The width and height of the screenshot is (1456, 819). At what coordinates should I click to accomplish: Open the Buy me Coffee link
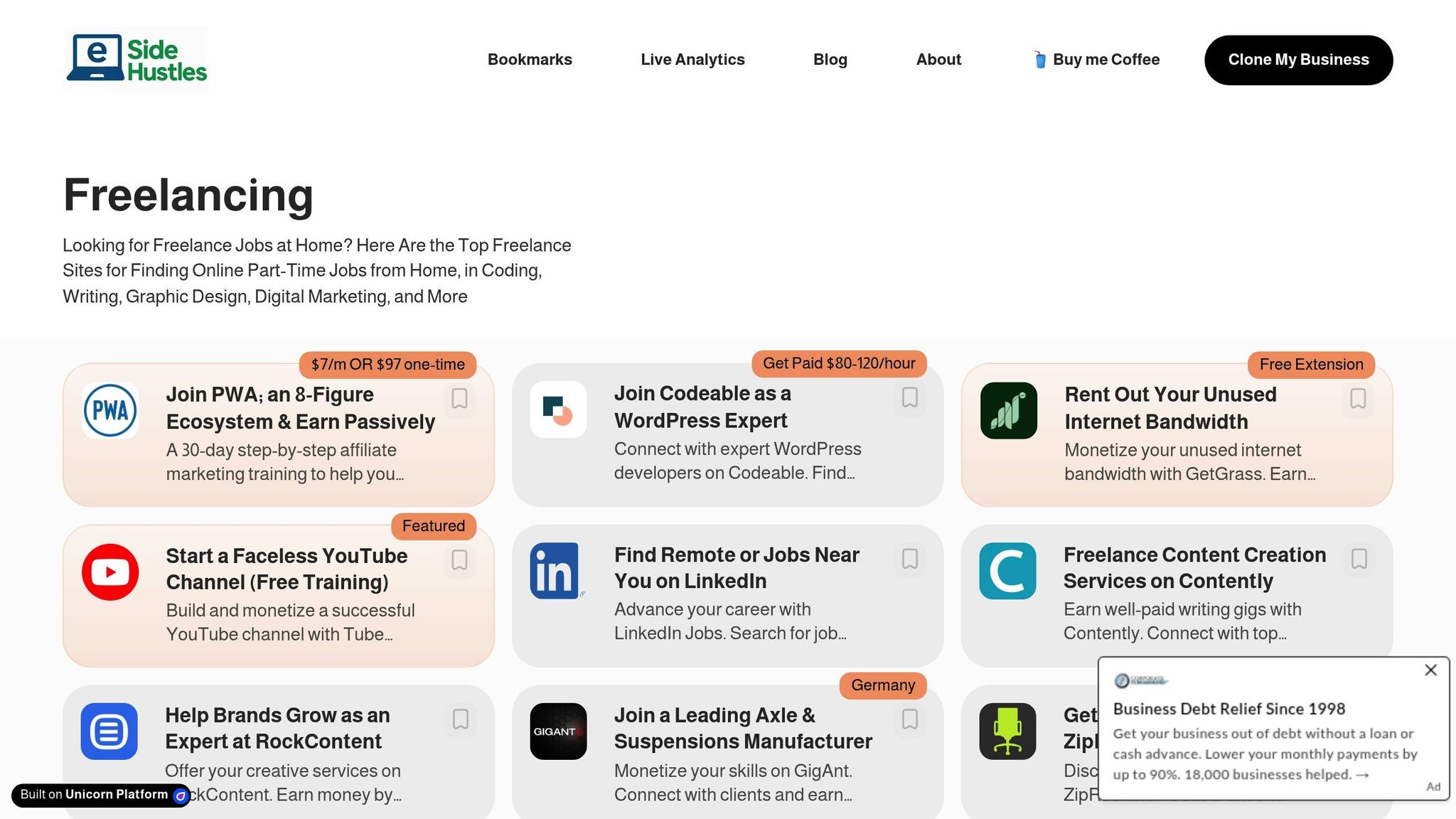coord(1096,60)
